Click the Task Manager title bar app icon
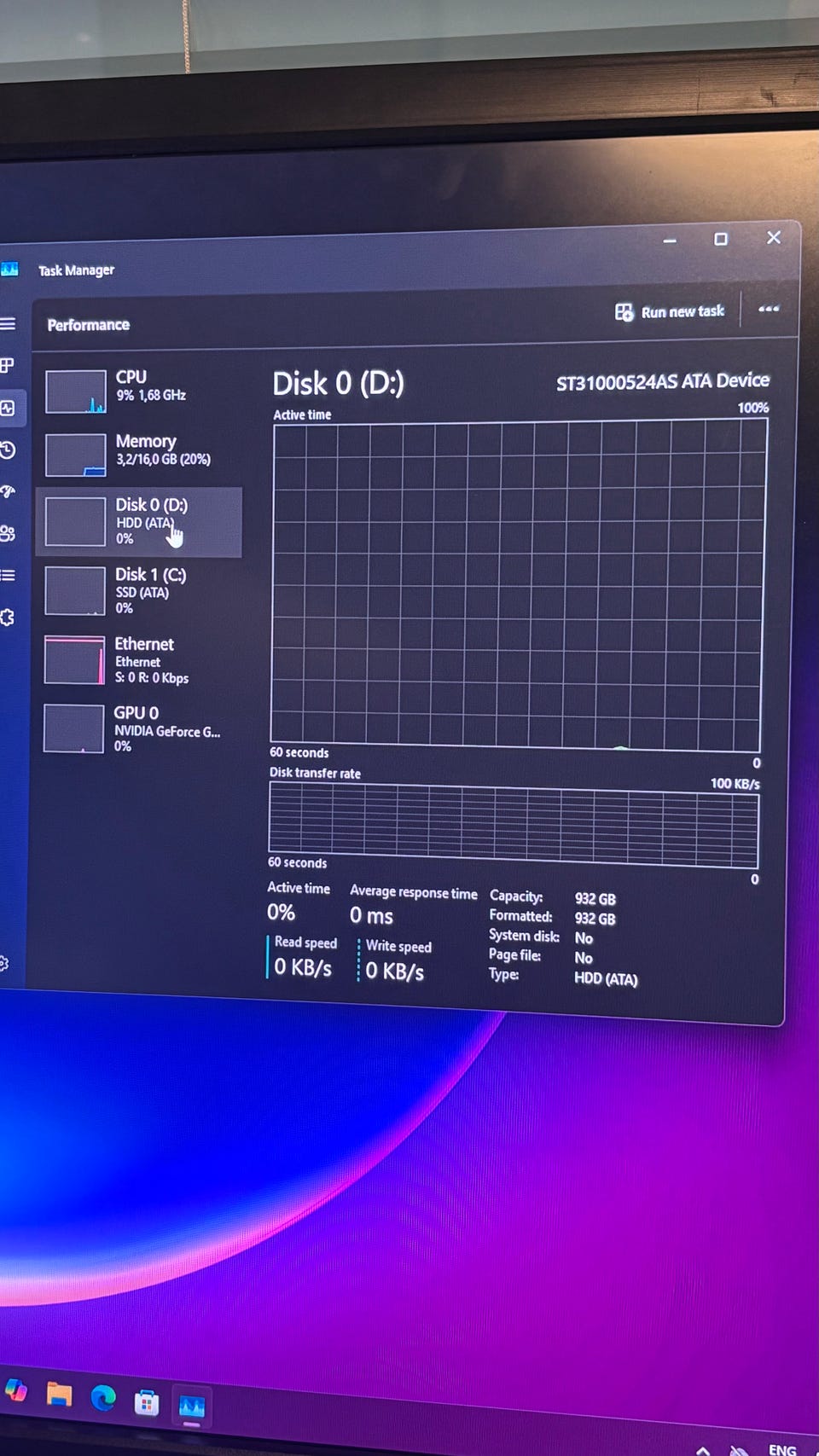The width and height of the screenshot is (819, 1456). (9, 270)
